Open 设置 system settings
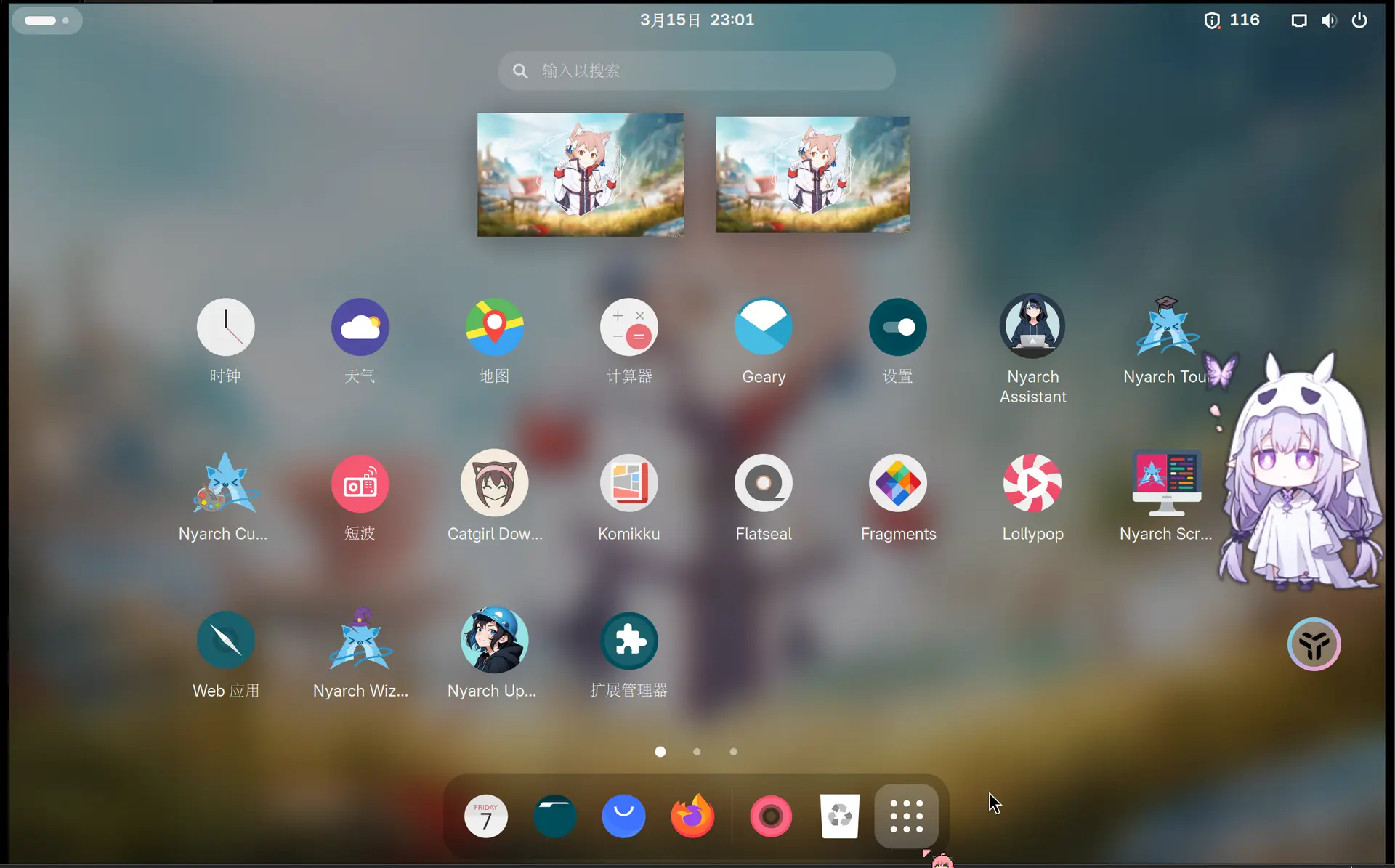This screenshot has height=868, width=1395. [x=897, y=327]
